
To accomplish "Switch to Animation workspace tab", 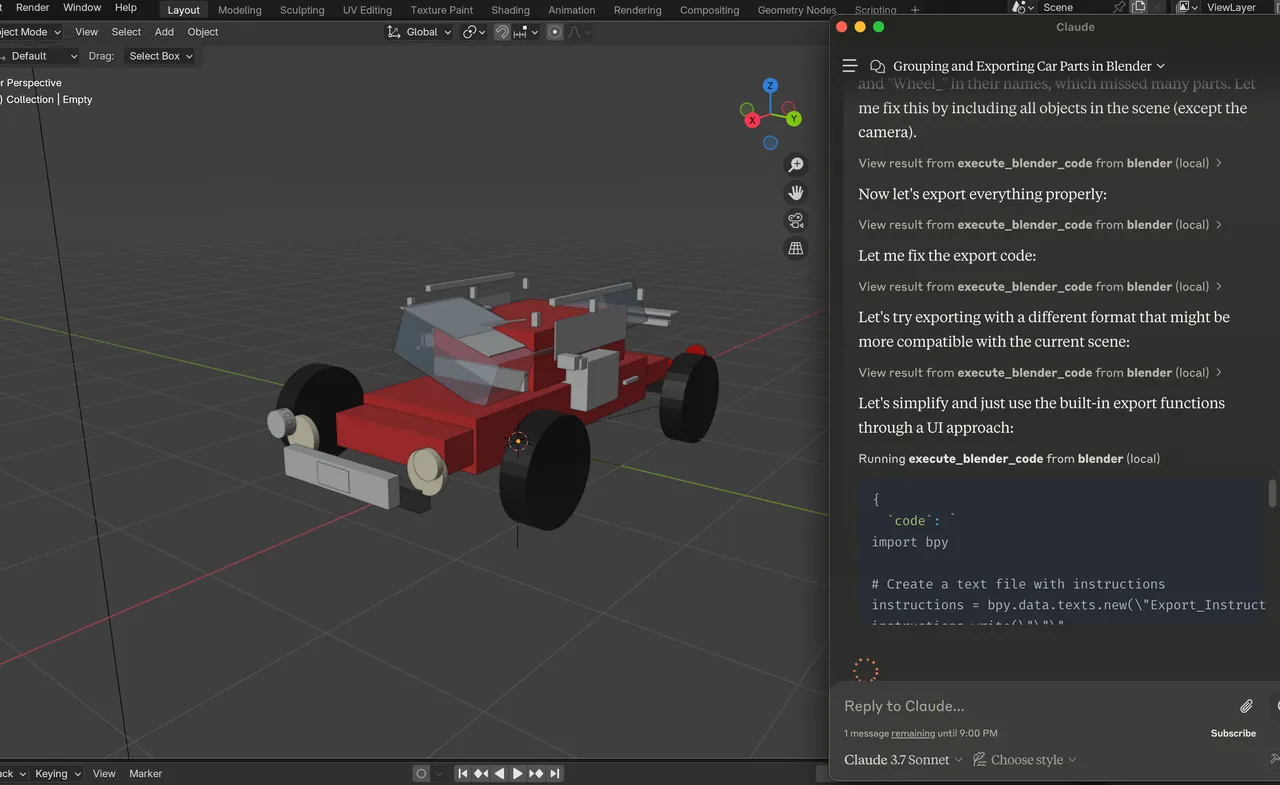I will pyautogui.click(x=572, y=10).
